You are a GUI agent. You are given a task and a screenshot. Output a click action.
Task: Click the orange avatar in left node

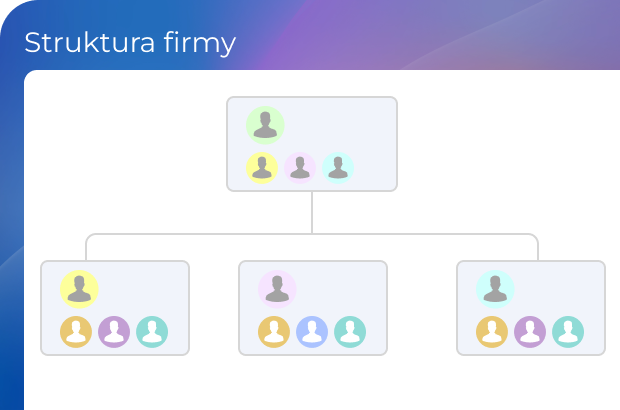[x=76, y=332]
